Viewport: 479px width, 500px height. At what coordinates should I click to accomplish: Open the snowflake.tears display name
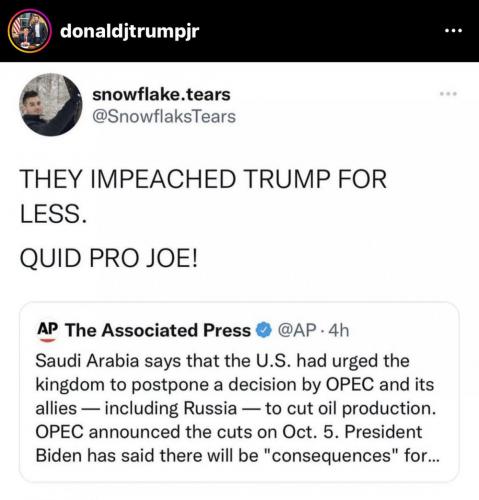click(x=161, y=94)
